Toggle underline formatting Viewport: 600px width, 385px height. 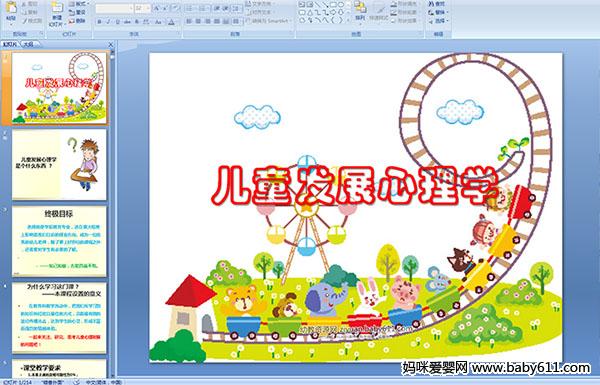[x=117, y=22]
